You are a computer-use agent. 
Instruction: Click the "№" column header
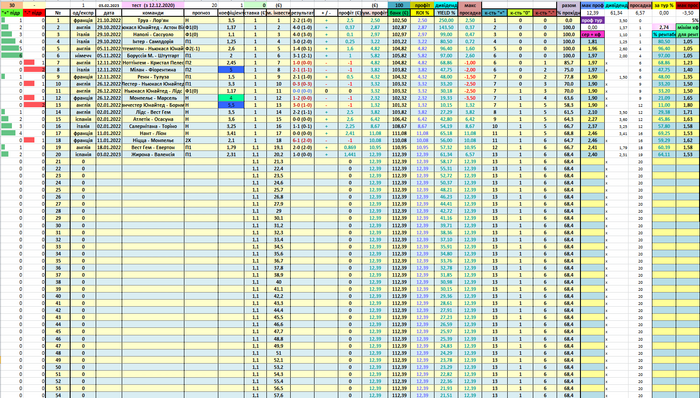point(58,13)
